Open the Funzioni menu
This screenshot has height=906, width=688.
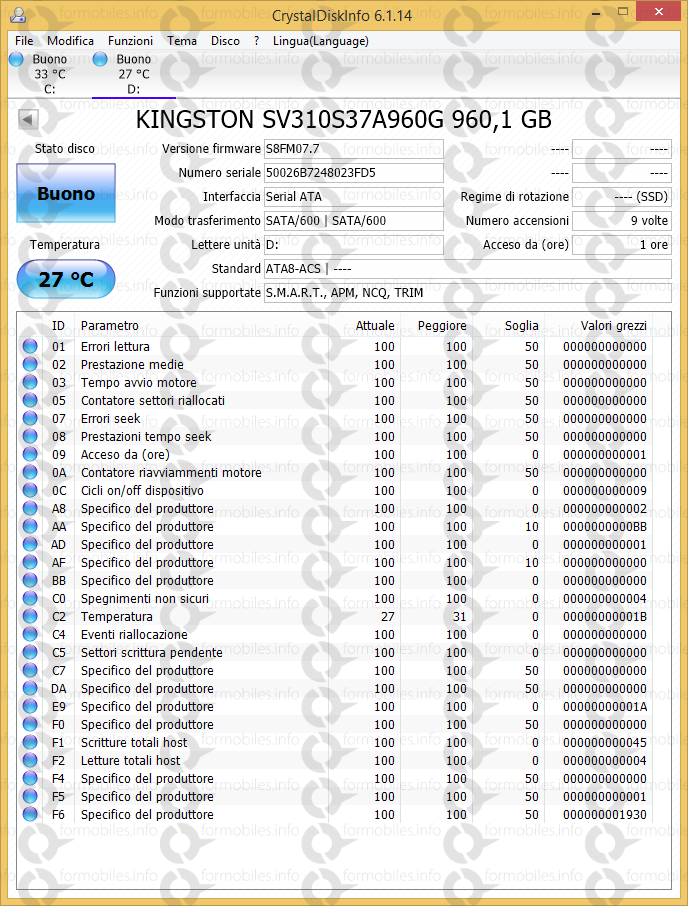click(130, 41)
